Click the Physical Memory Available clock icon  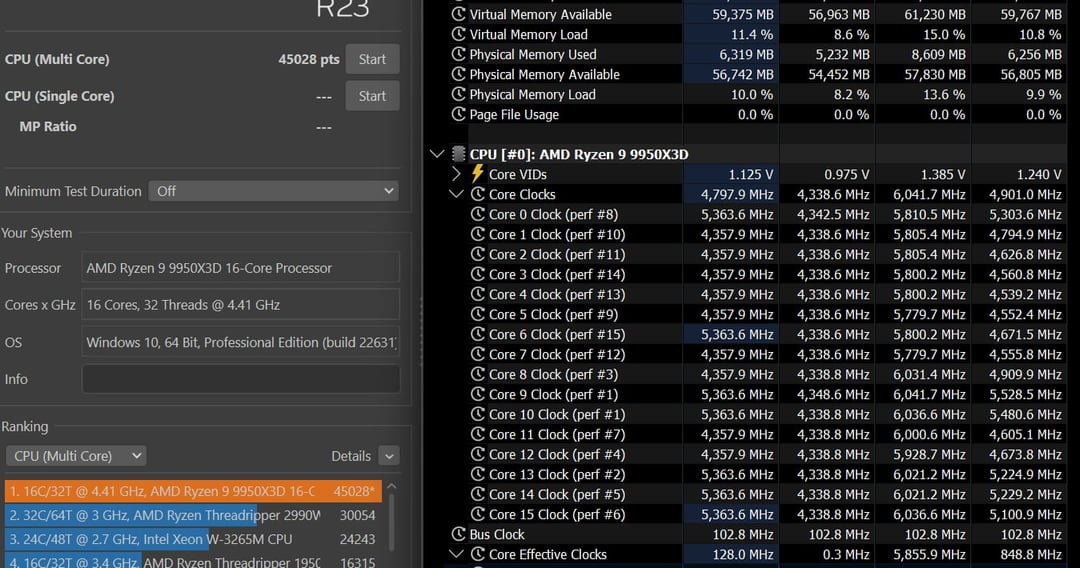click(458, 74)
